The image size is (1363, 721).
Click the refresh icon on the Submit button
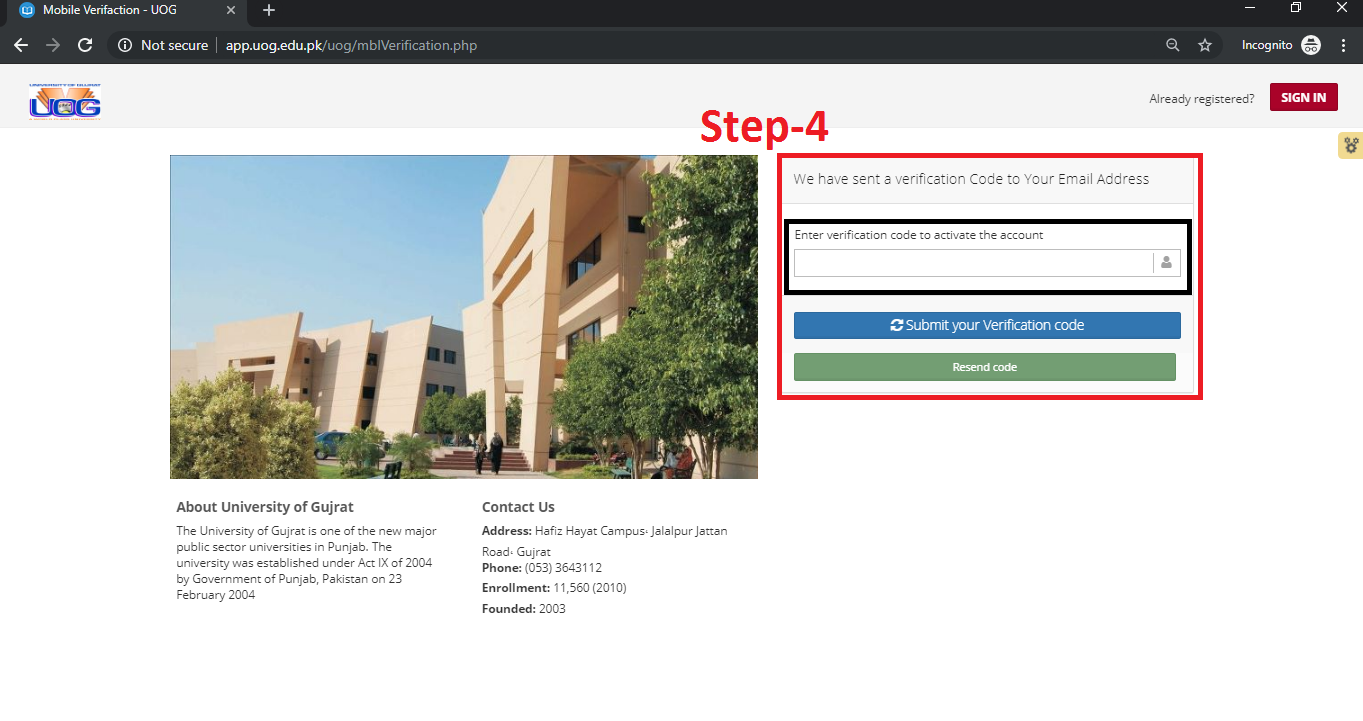(897, 325)
